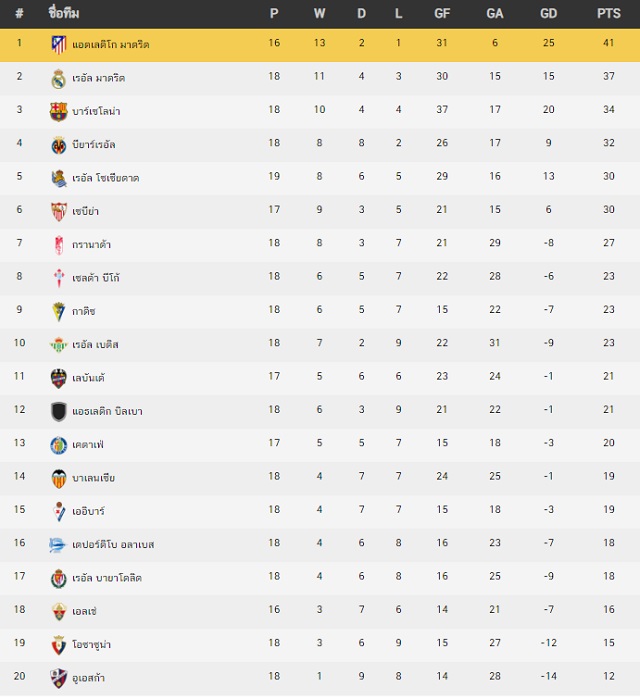This screenshot has width=640, height=699.
Task: Click the Athletic Bilbao black shield icon
Action: [x=58, y=411]
